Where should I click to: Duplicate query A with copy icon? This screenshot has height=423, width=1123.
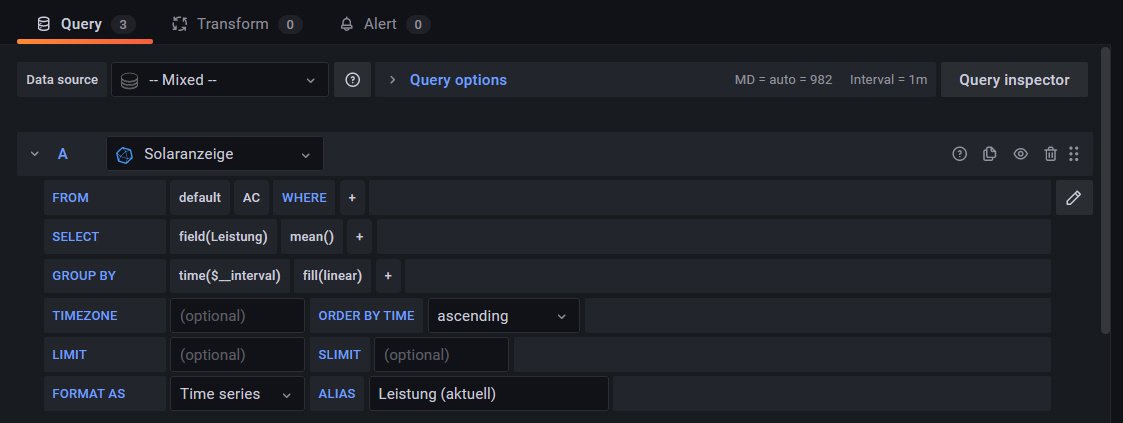click(990, 154)
